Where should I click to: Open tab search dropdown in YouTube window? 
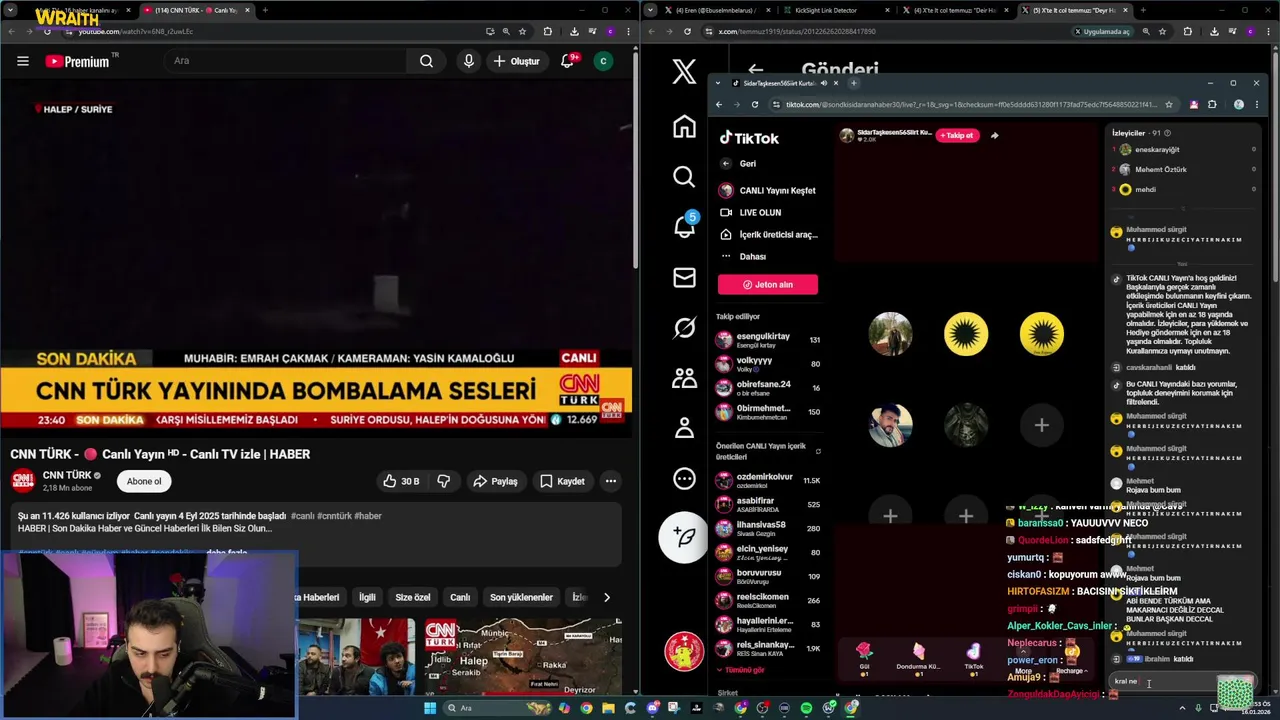tap(9, 10)
